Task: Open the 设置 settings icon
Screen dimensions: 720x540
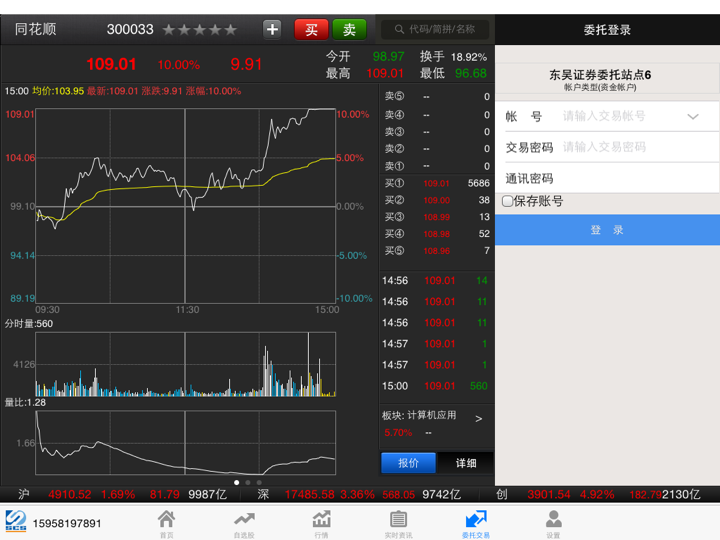Action: tap(553, 522)
